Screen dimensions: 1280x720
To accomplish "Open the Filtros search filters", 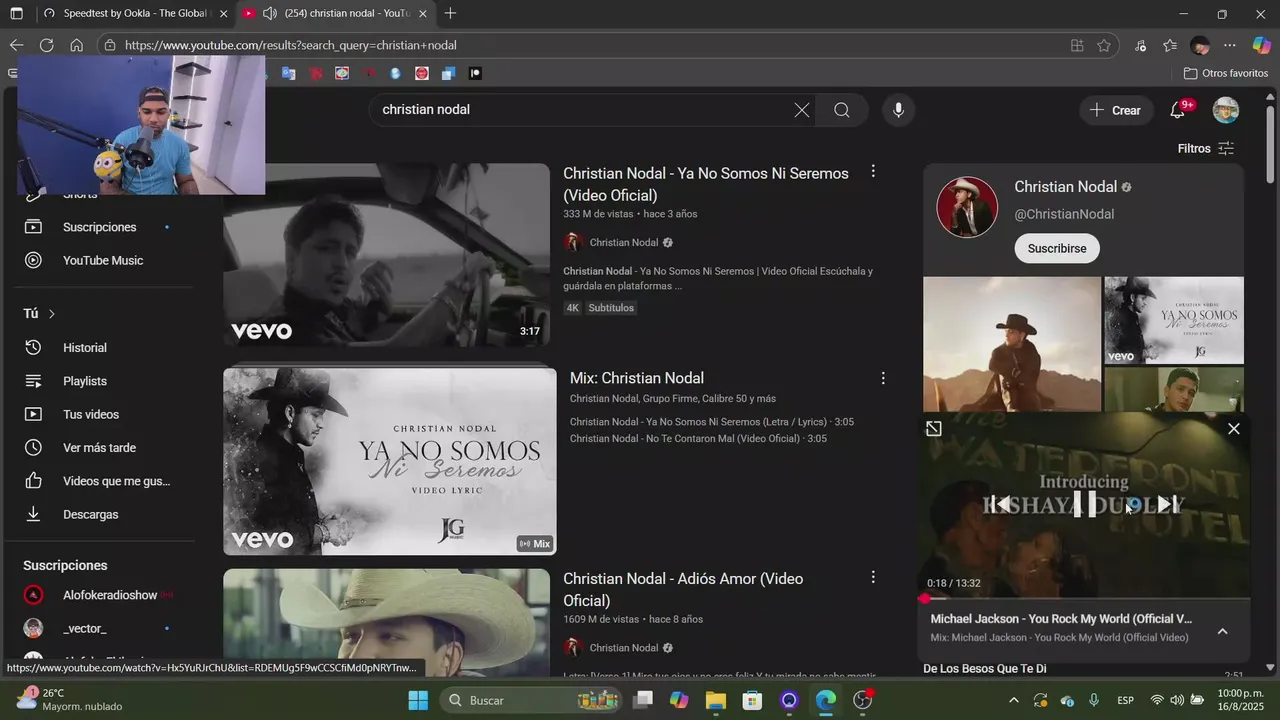I will tap(1206, 148).
